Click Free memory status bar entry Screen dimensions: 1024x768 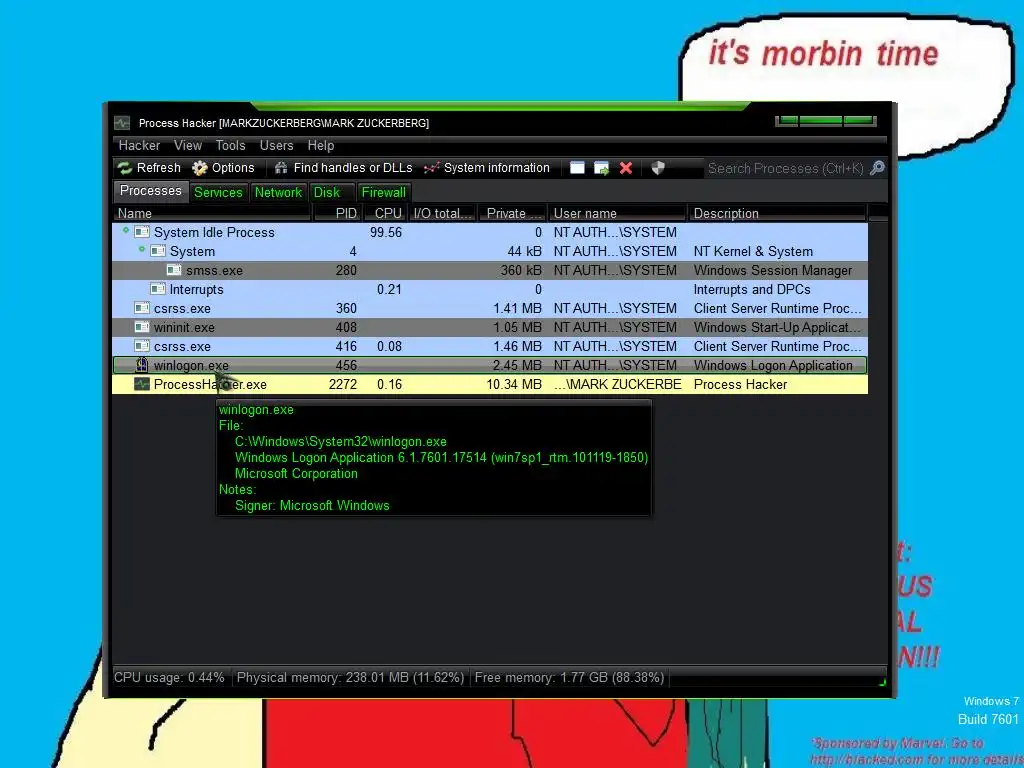(x=569, y=678)
